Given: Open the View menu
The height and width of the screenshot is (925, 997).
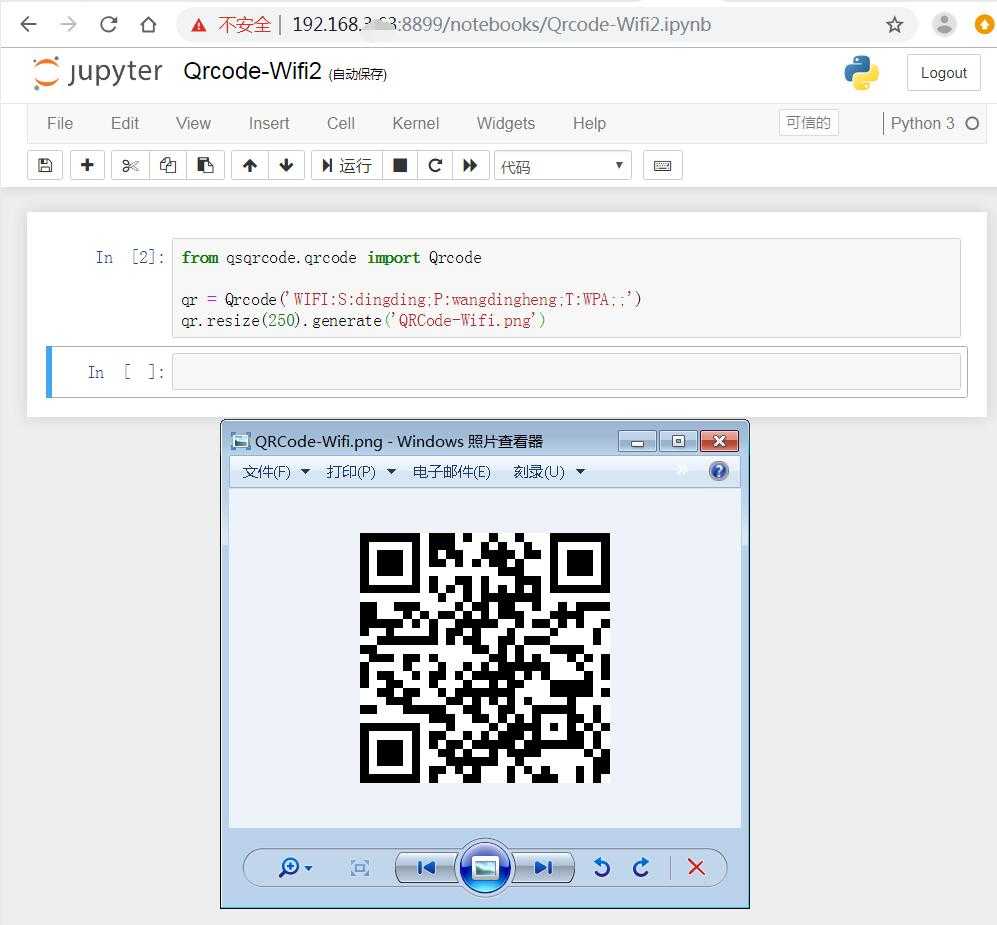Looking at the screenshot, I should click(x=193, y=123).
